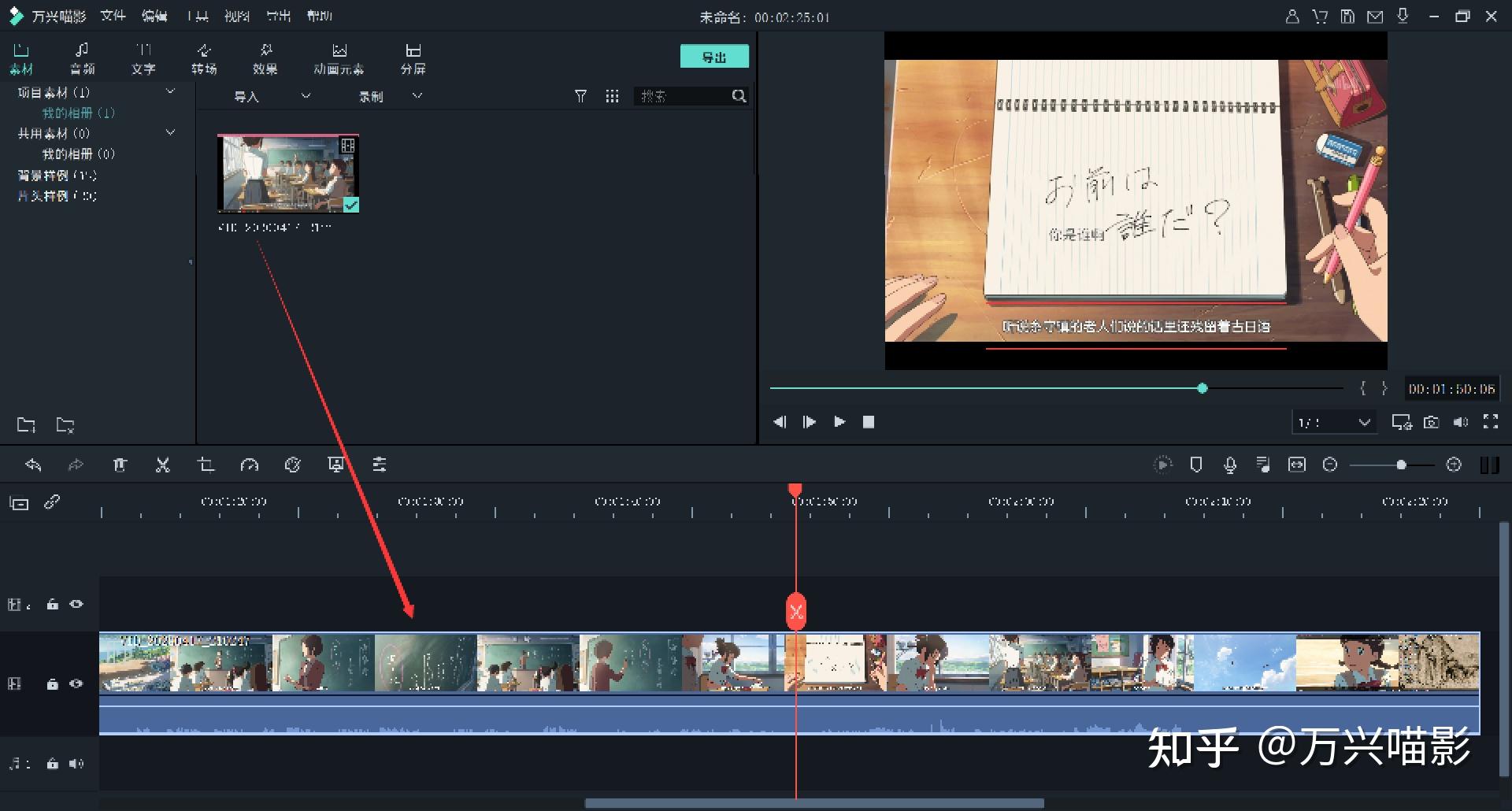Click the crop tool icon
The width and height of the screenshot is (1512, 811).
(x=206, y=465)
